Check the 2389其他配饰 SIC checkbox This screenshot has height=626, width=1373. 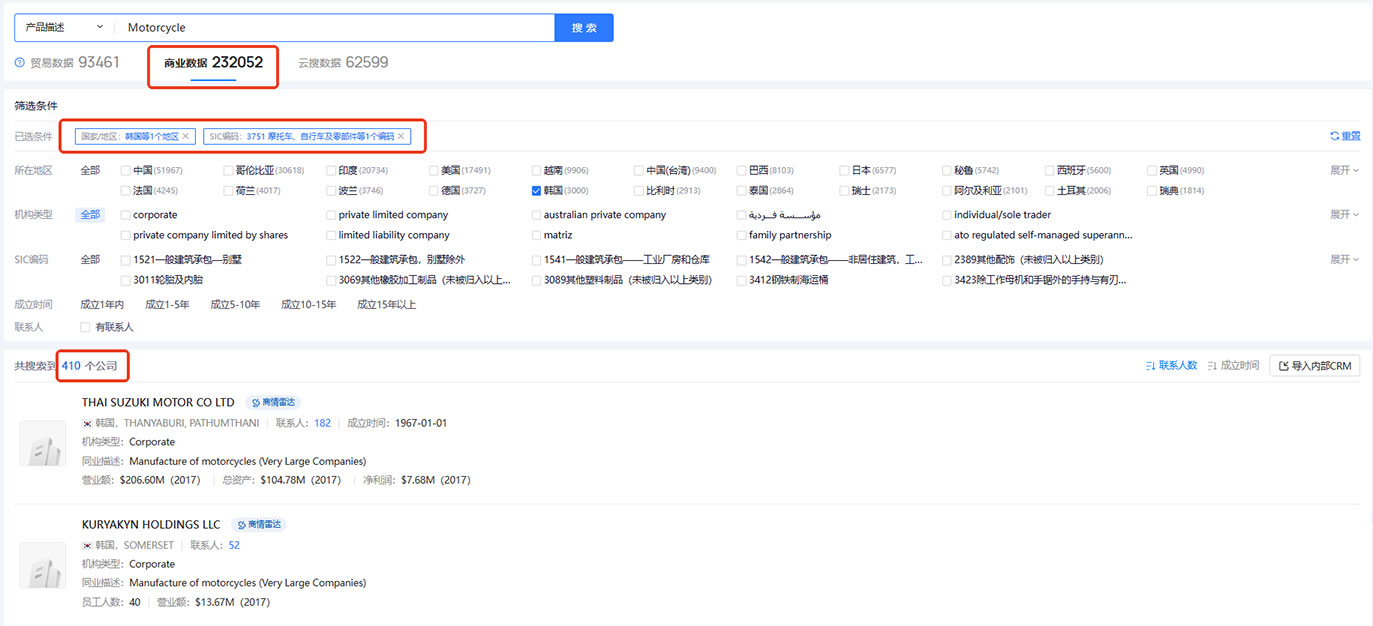pyautogui.click(x=946, y=260)
